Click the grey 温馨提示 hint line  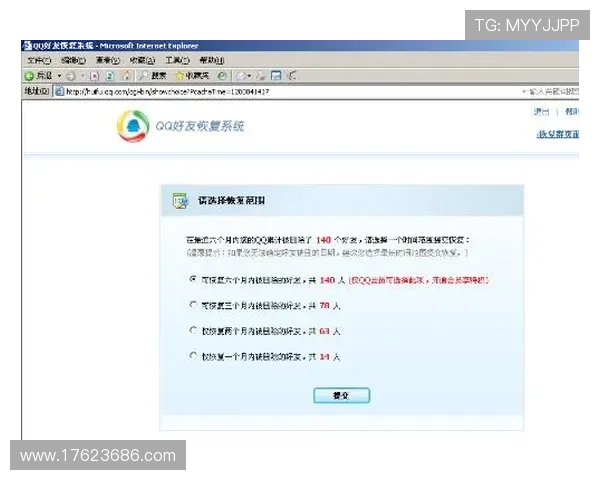pos(327,253)
